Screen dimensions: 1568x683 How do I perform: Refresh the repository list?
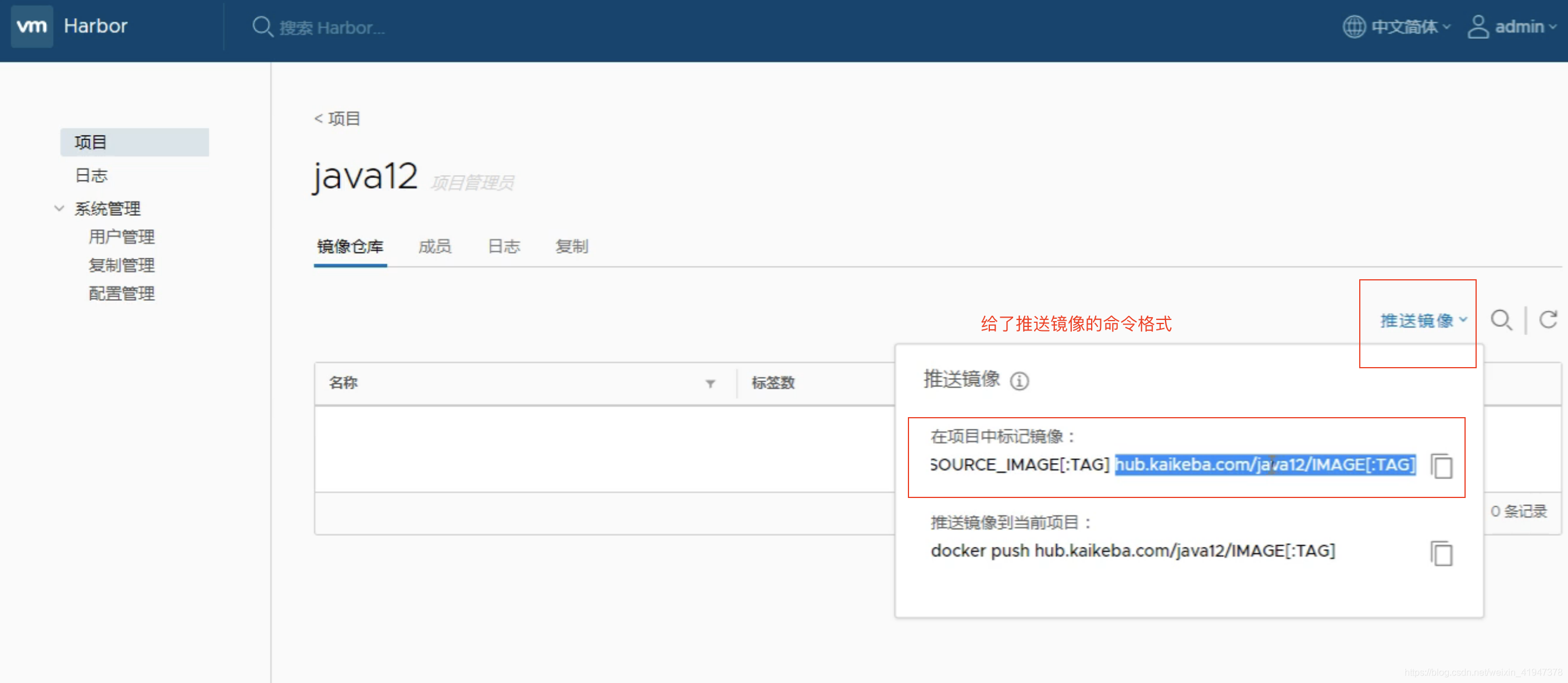[x=1548, y=320]
